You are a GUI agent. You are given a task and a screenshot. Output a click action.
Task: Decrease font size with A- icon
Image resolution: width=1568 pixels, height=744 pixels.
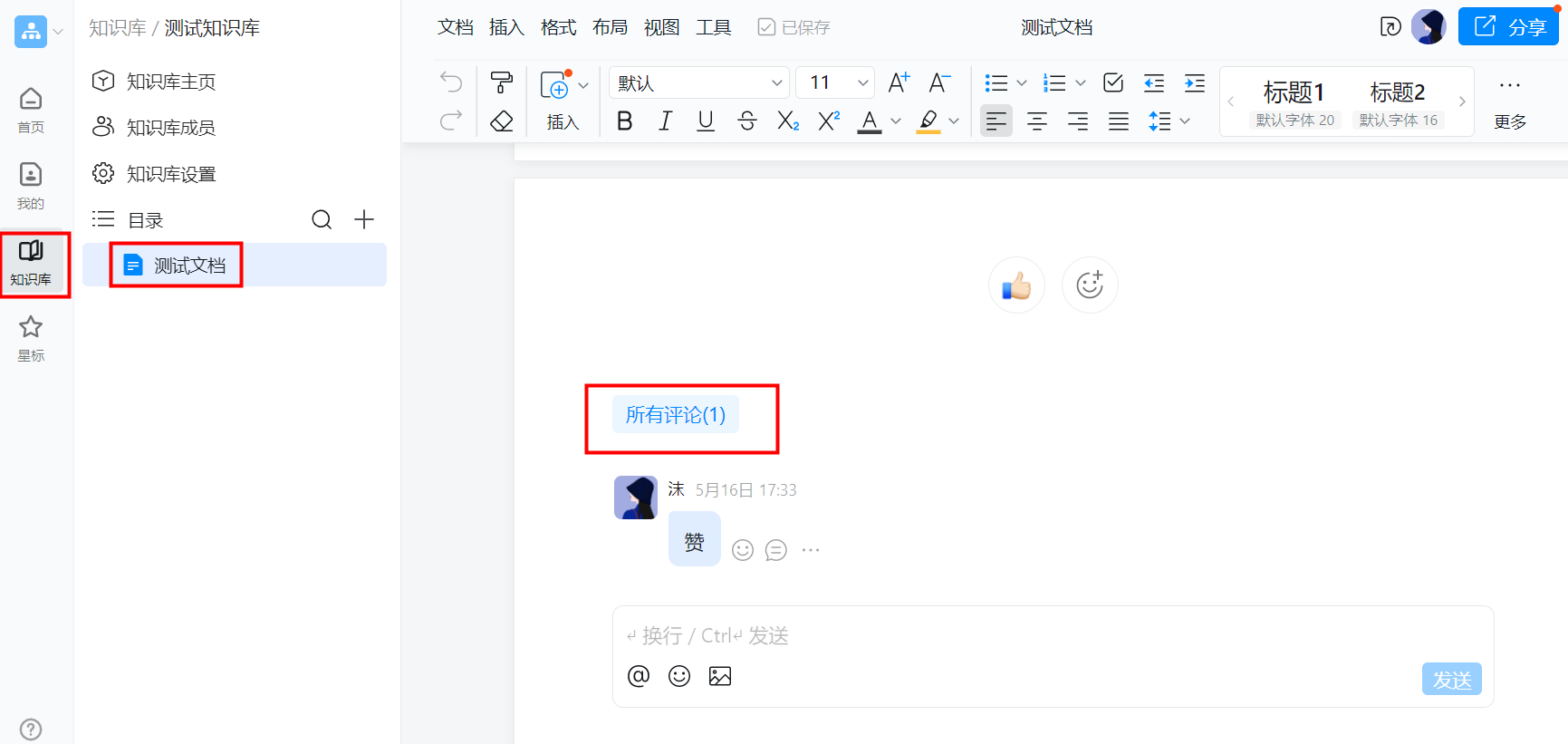pyautogui.click(x=939, y=82)
